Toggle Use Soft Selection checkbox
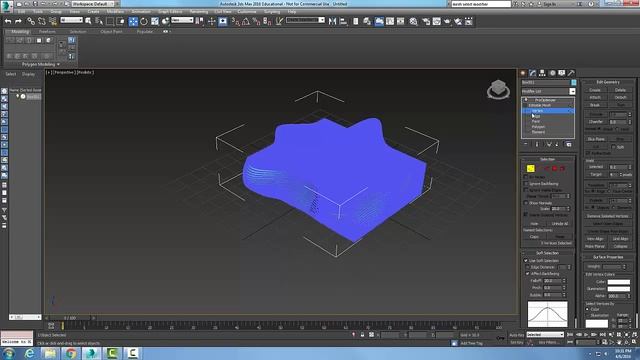Viewport: 640px width, 360px height. (526, 260)
